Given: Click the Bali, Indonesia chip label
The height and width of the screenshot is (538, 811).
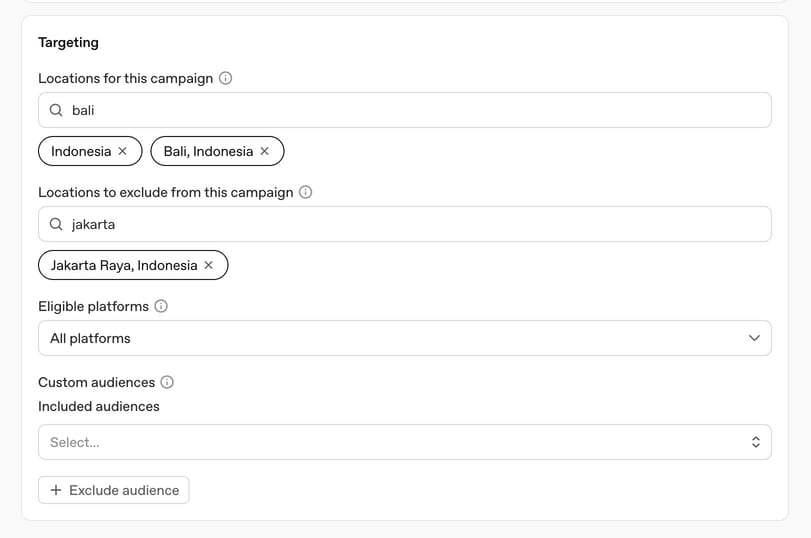Looking at the screenshot, I should pos(208,151).
